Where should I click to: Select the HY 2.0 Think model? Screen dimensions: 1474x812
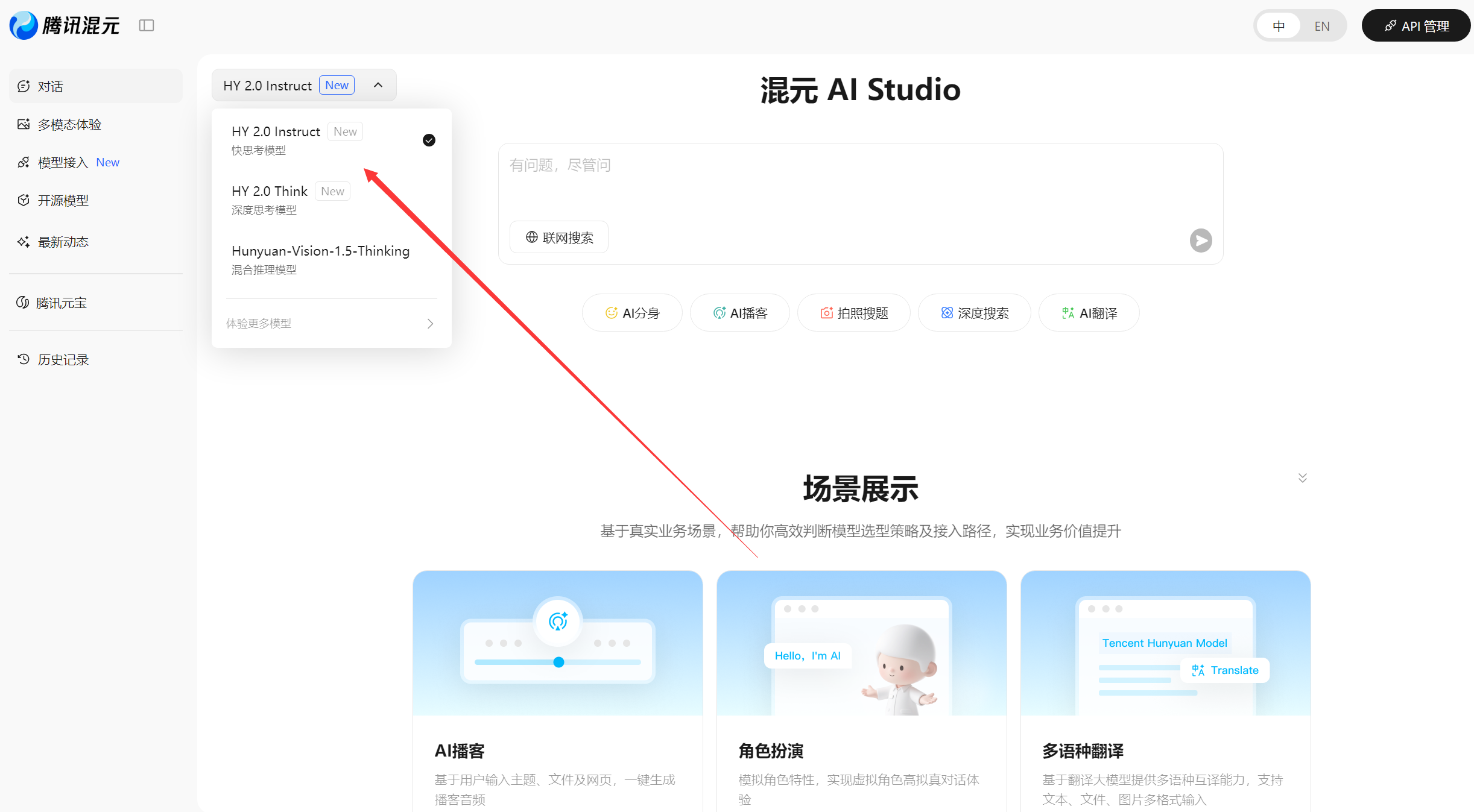pyautogui.click(x=270, y=191)
